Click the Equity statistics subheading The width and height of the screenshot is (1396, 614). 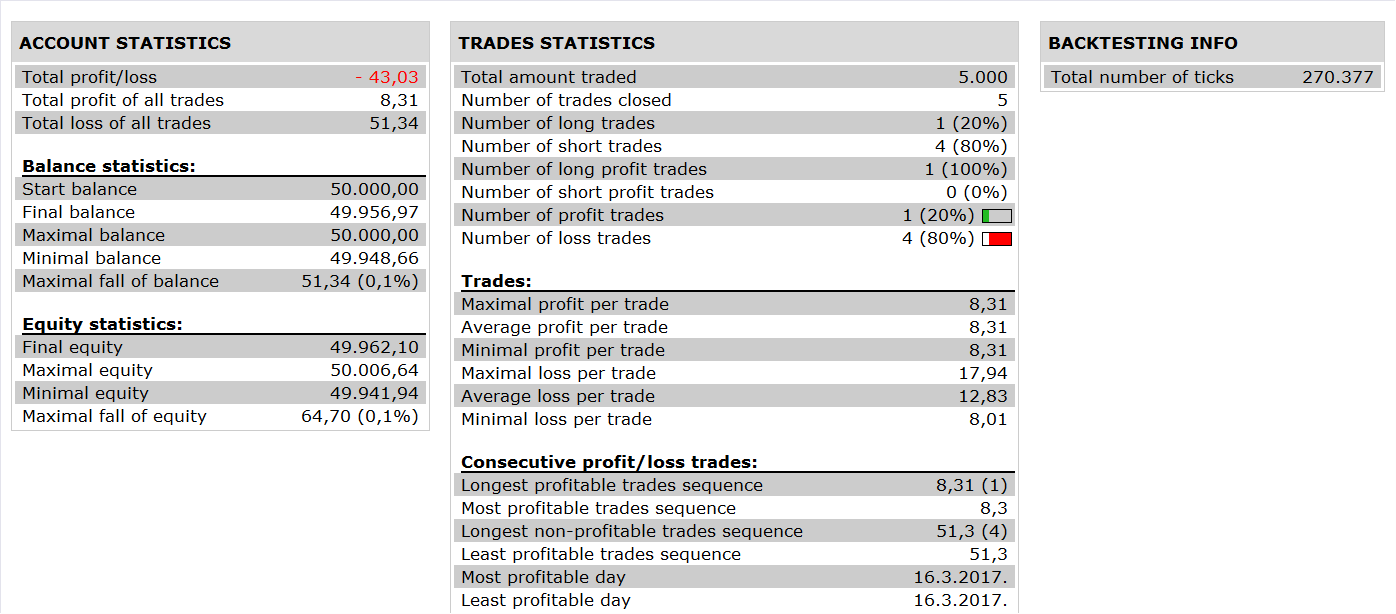tap(102, 324)
